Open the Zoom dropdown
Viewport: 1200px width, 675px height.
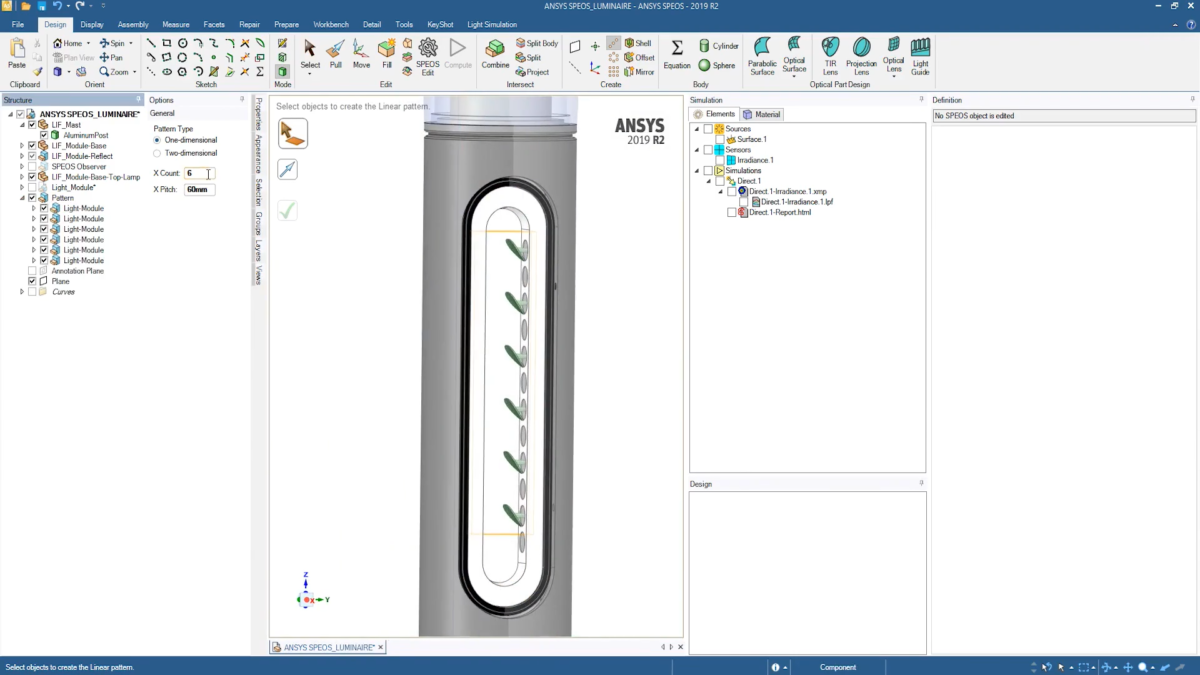click(x=134, y=72)
